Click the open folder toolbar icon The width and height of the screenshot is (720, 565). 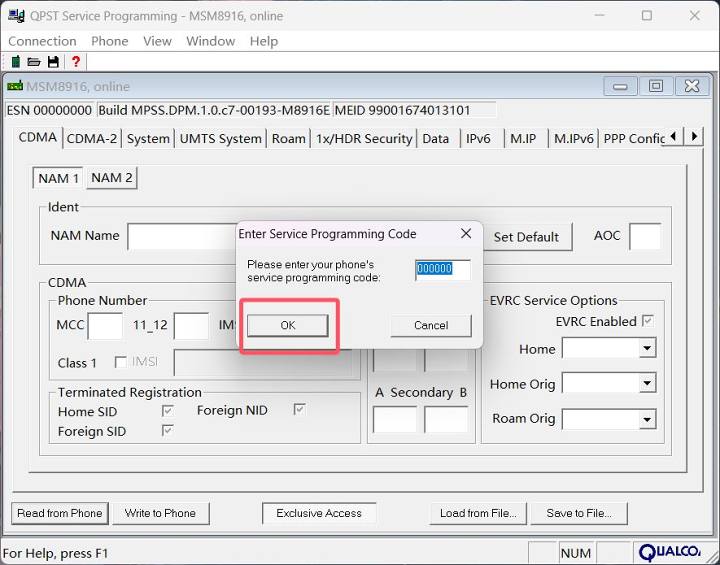[34, 62]
